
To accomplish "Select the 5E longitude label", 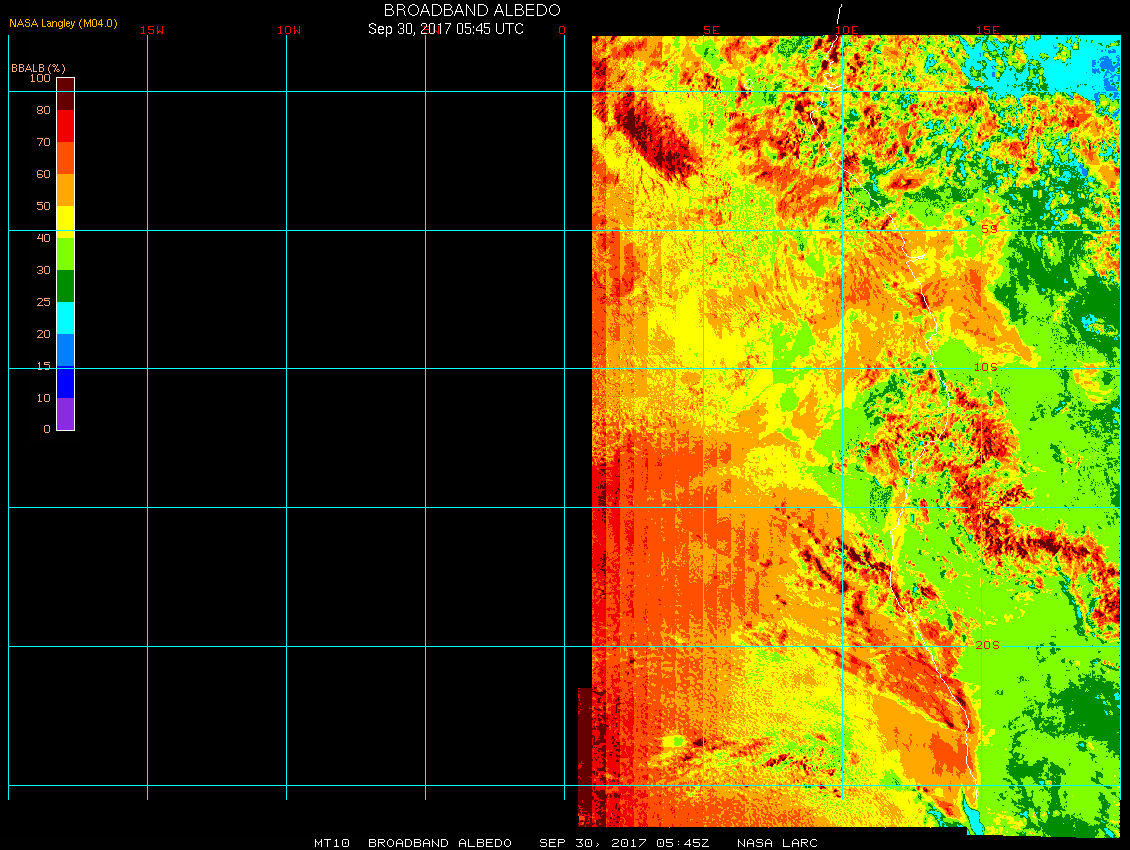I will (711, 30).
